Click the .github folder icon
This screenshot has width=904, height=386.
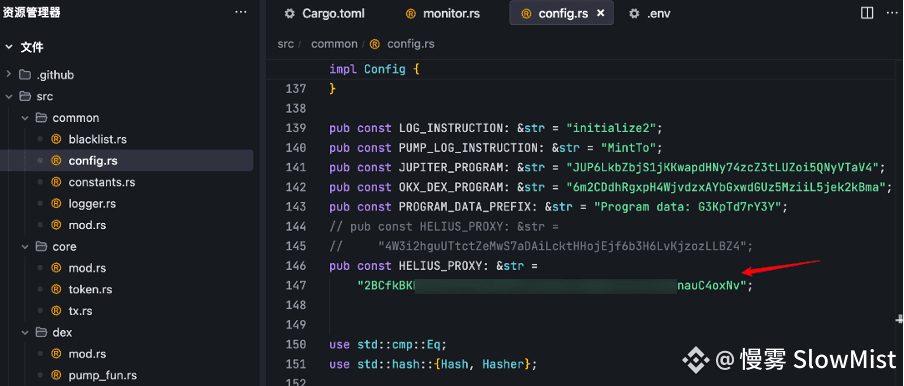tap(25, 75)
